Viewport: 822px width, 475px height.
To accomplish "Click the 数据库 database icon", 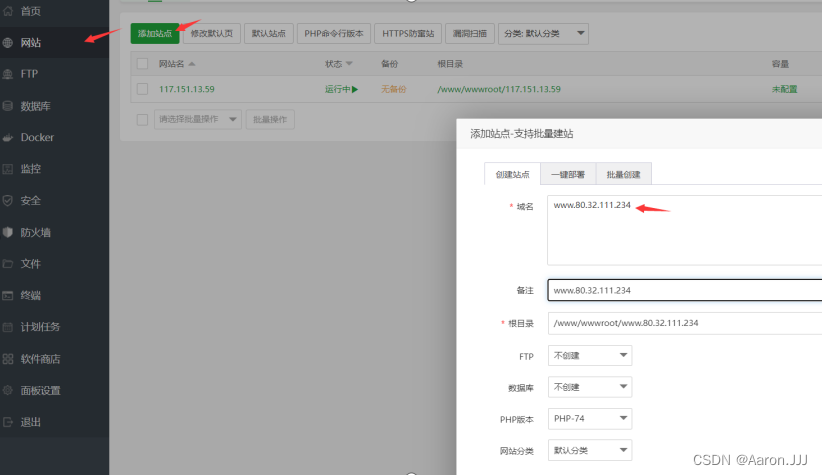I will tap(9, 105).
